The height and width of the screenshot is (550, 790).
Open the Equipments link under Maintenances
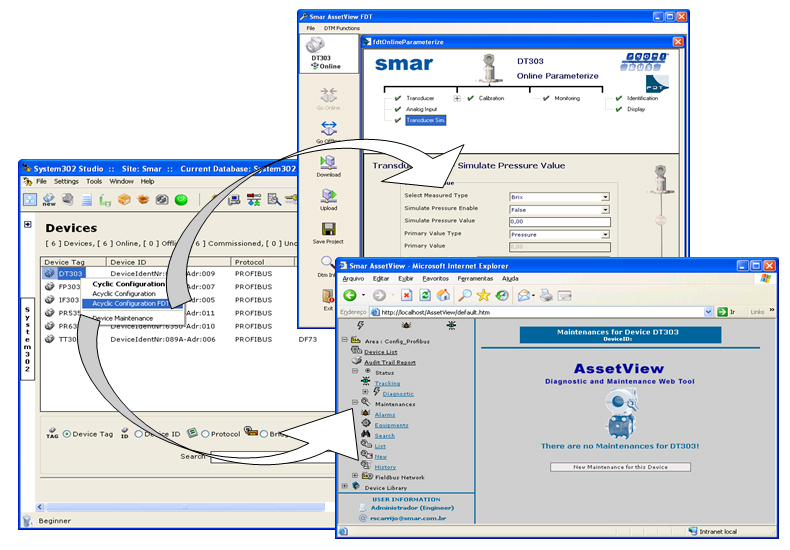(391, 425)
